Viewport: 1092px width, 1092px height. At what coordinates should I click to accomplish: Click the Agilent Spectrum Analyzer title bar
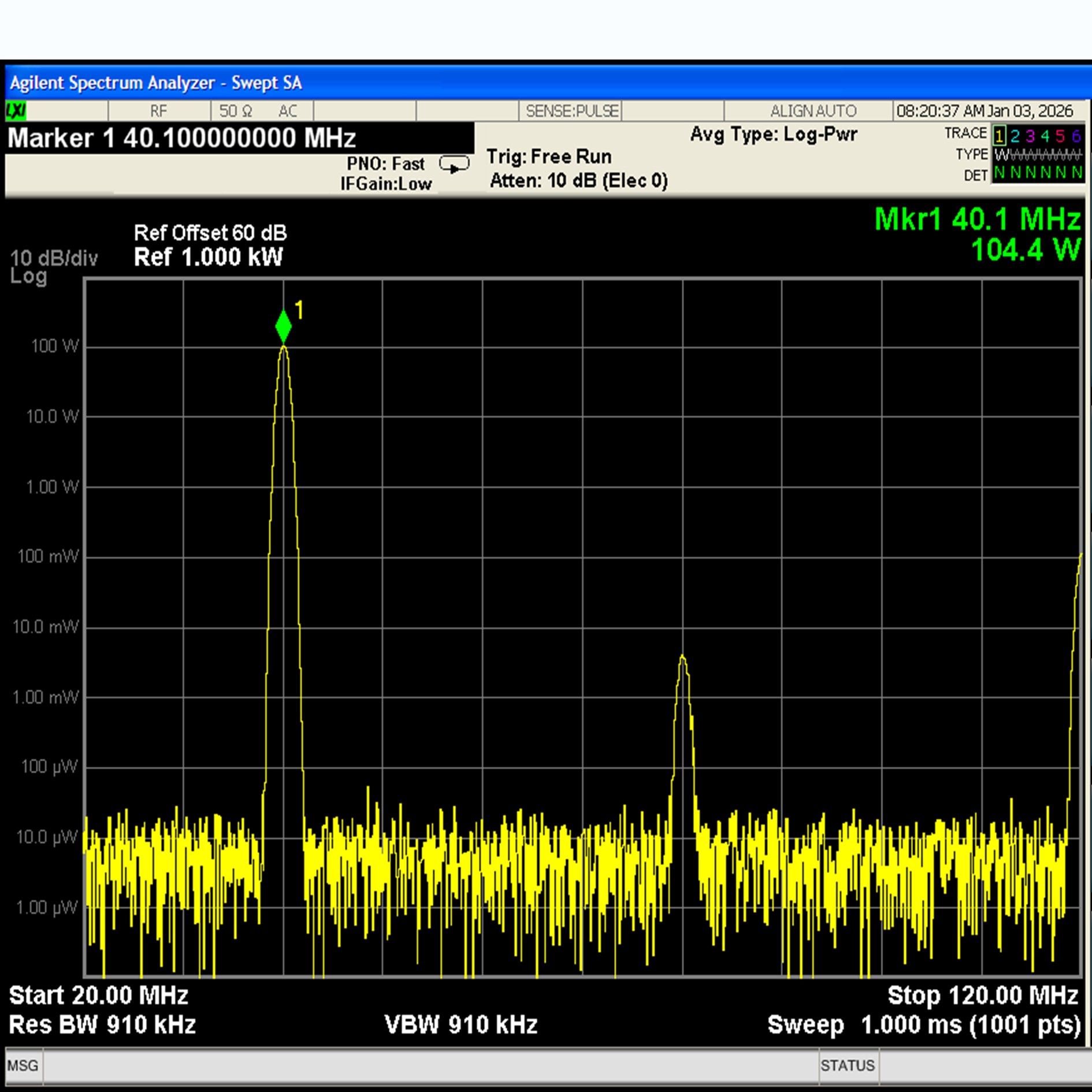coord(548,83)
